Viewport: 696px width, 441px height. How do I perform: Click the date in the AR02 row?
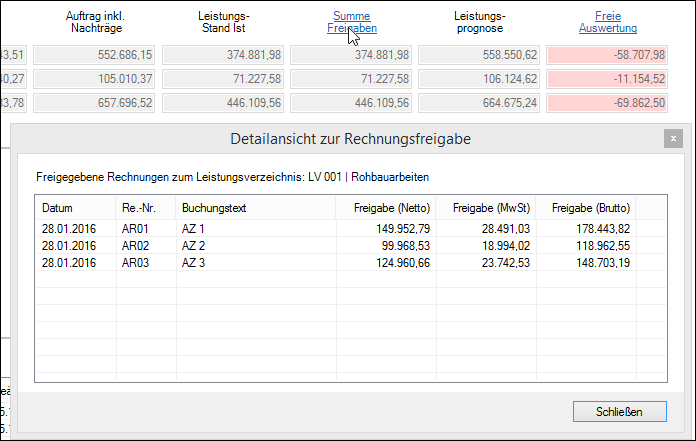click(x=69, y=246)
